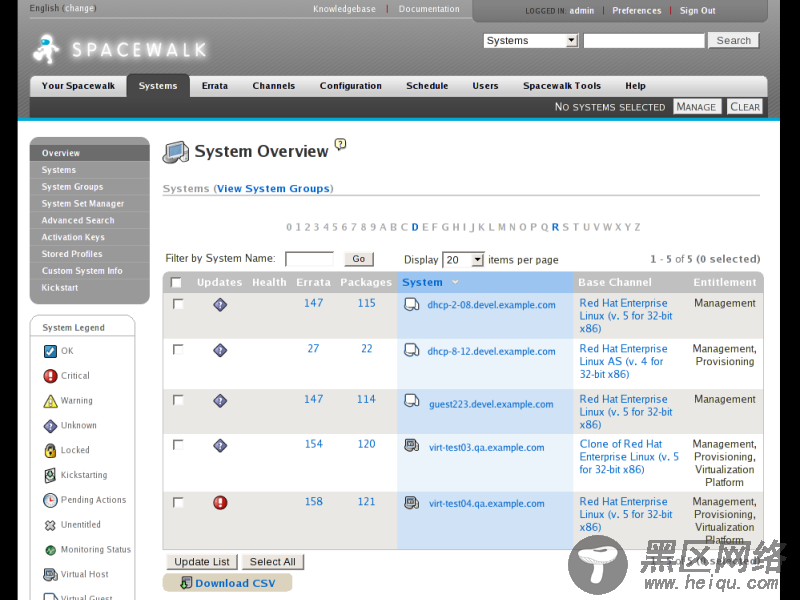800x600 pixels.
Task: Open Activation Keys in sidebar
Action: click(90, 237)
